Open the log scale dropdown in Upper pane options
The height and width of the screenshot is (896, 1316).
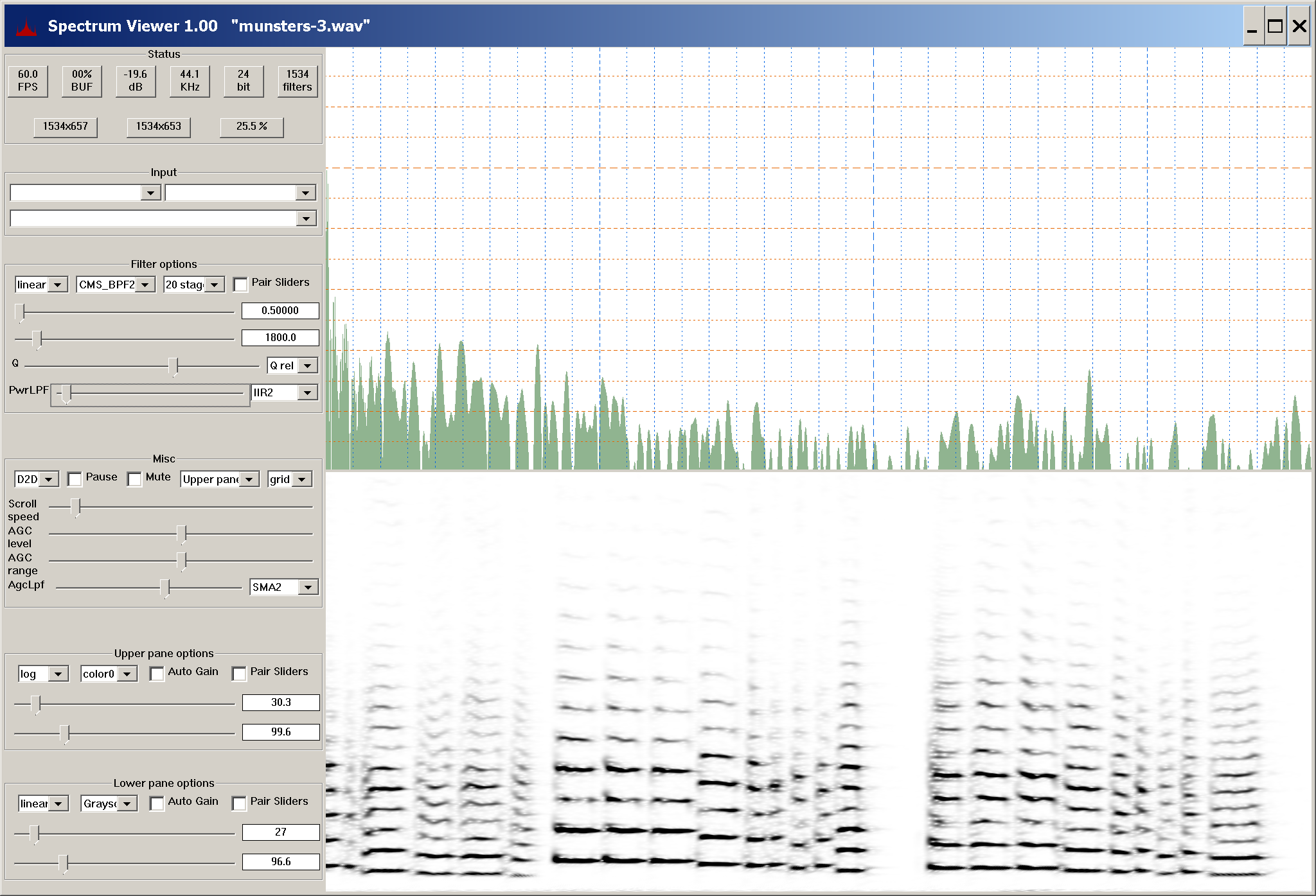[43, 674]
